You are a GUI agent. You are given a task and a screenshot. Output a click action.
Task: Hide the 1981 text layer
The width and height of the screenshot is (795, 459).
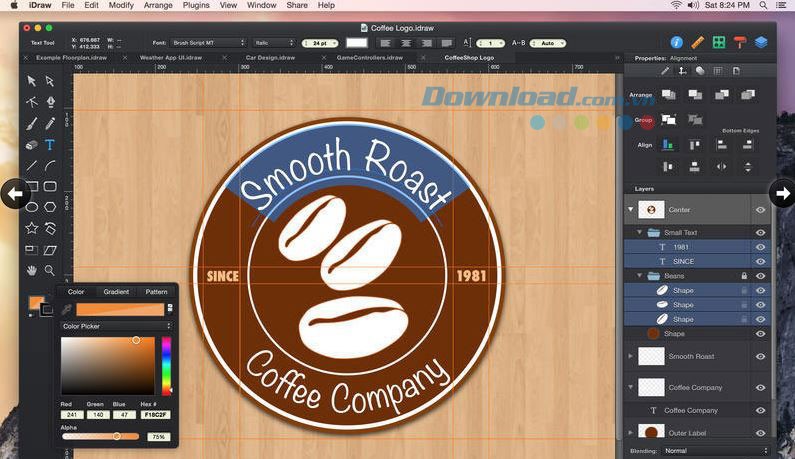(x=760, y=247)
